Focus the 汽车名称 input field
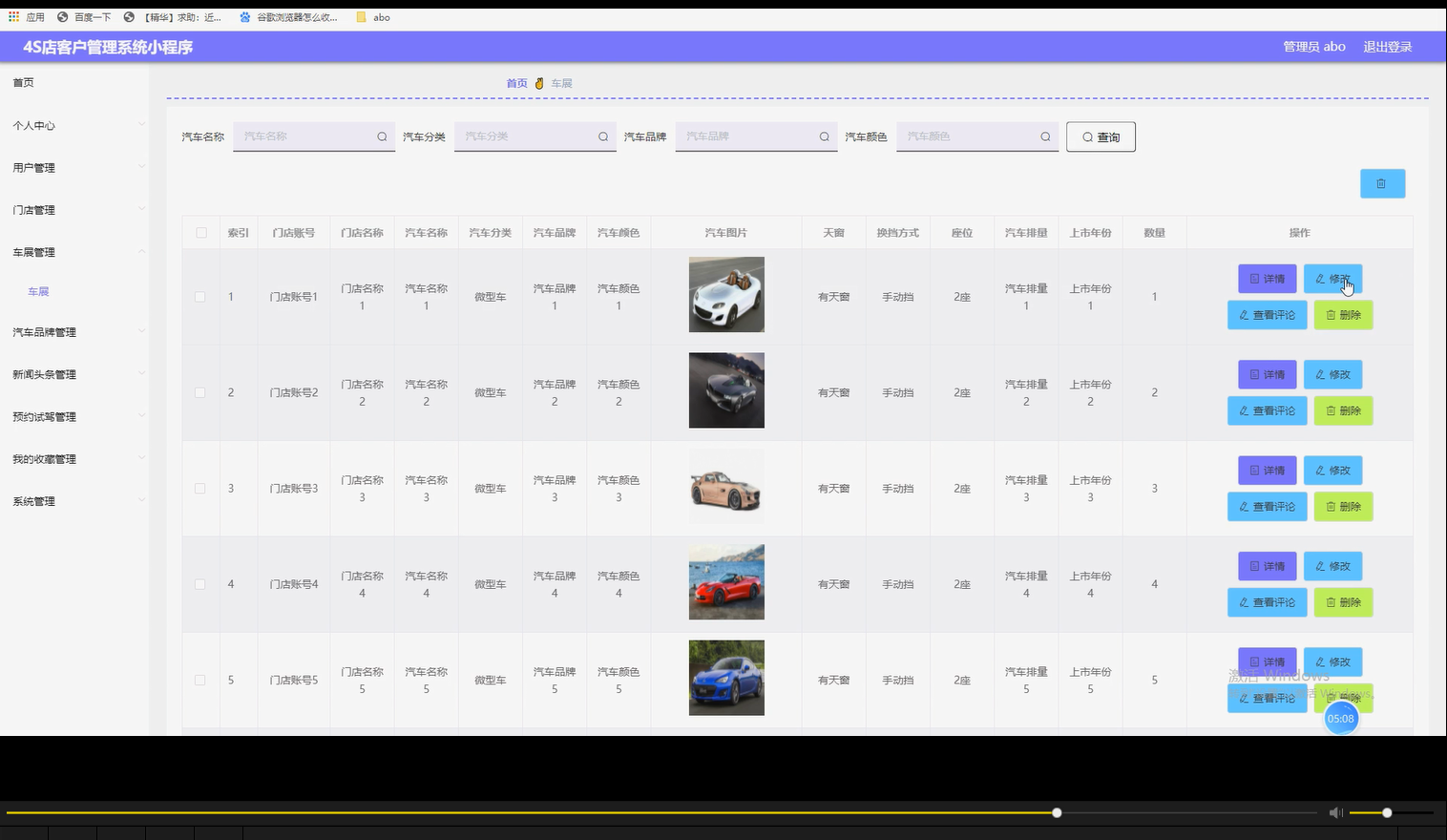Viewport: 1447px width, 840px height. click(x=314, y=136)
